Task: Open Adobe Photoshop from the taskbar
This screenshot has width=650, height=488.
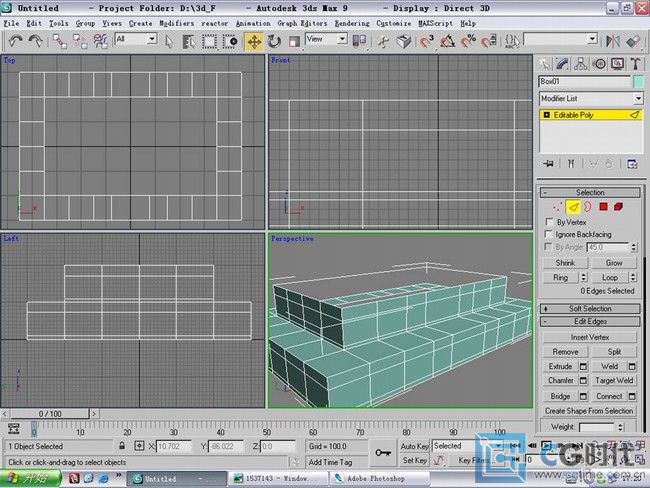Action: (380, 478)
